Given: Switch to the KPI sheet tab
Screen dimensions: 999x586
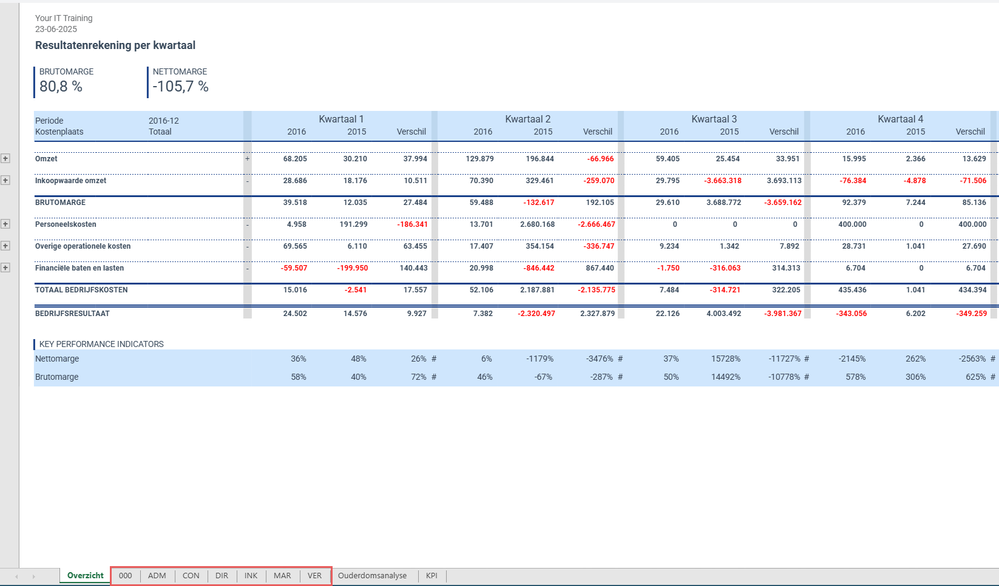Looking at the screenshot, I should pyautogui.click(x=432, y=575).
